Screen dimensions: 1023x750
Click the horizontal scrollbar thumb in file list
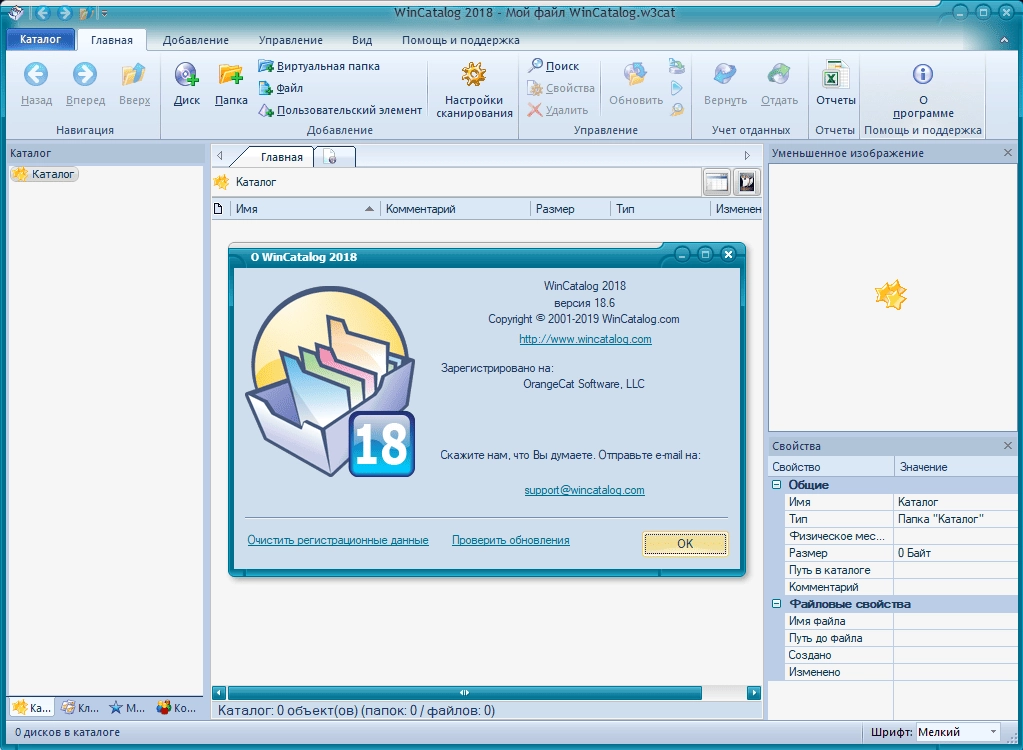tap(465, 693)
